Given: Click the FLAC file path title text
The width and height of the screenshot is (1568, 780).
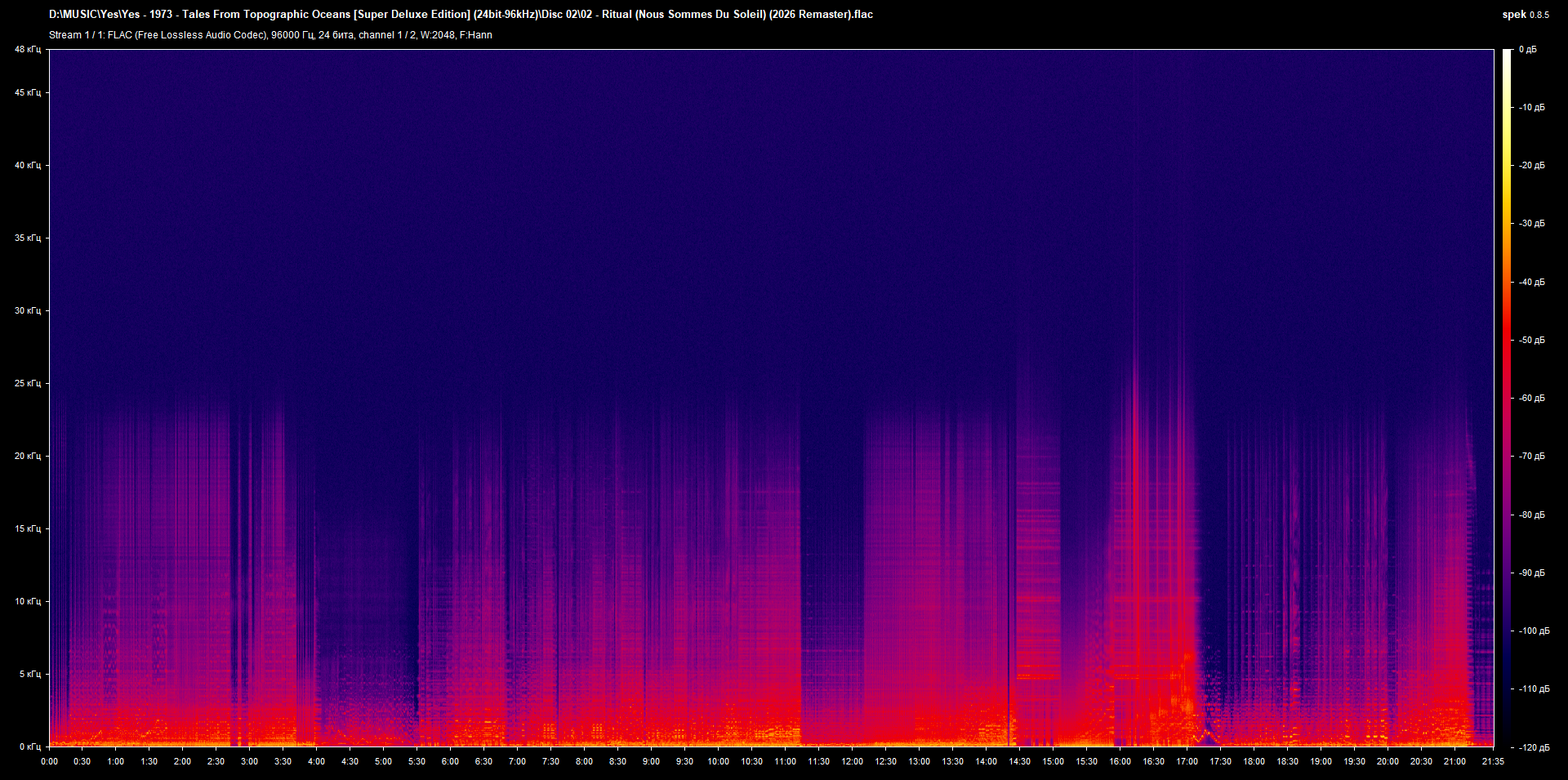Looking at the screenshot, I should coord(461,15).
